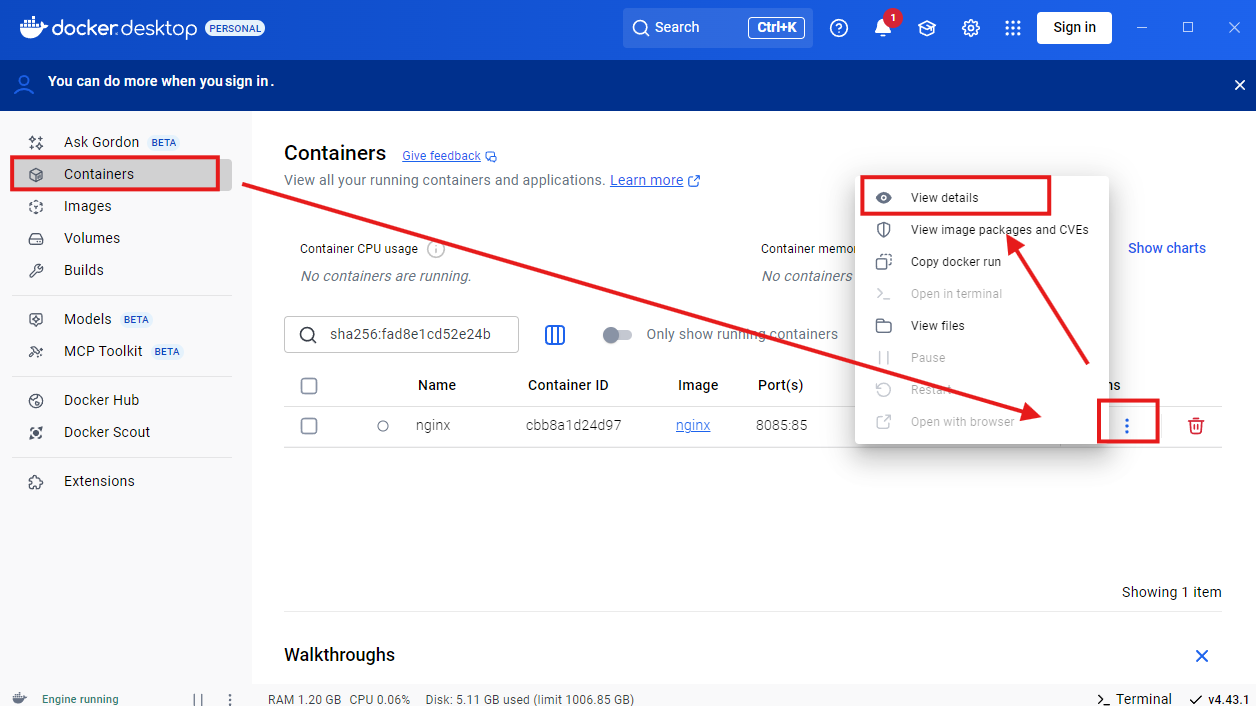
Task: Dismiss the sign in banner
Action: pos(1240,85)
